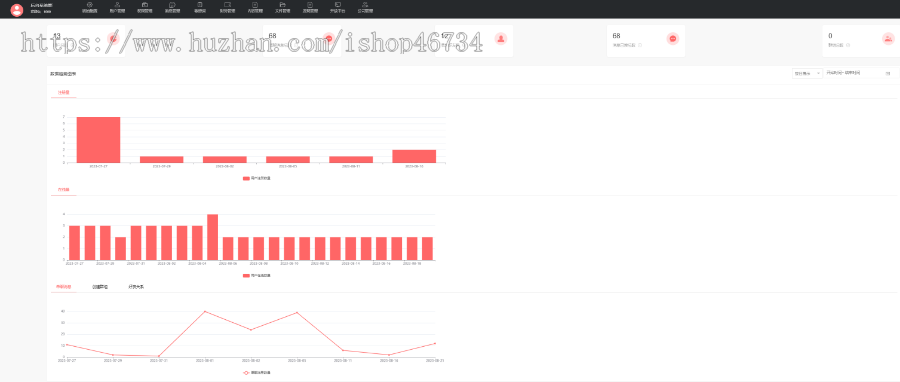This screenshot has width=900, height=382.
Task: Open the 文件管理 navigation item with folder icon
Action: click(282, 7)
